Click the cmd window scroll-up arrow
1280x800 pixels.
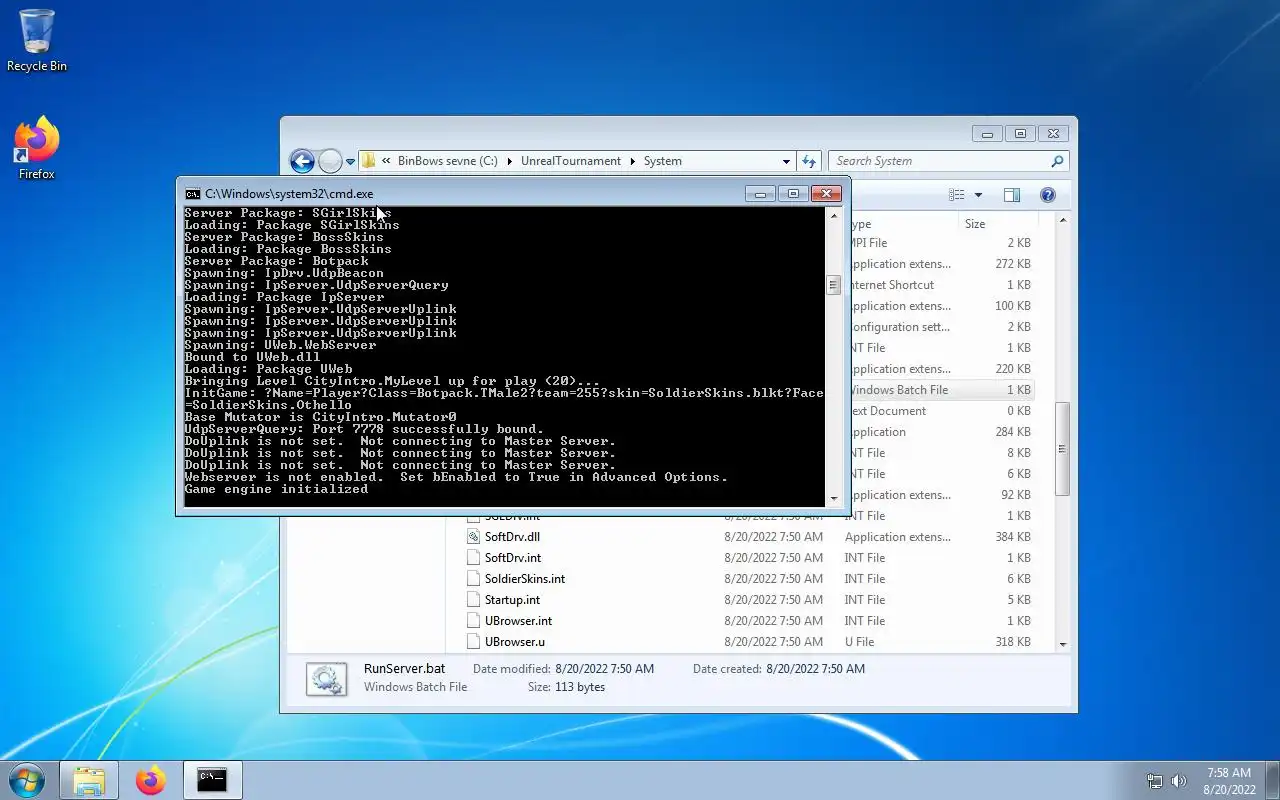(x=833, y=214)
